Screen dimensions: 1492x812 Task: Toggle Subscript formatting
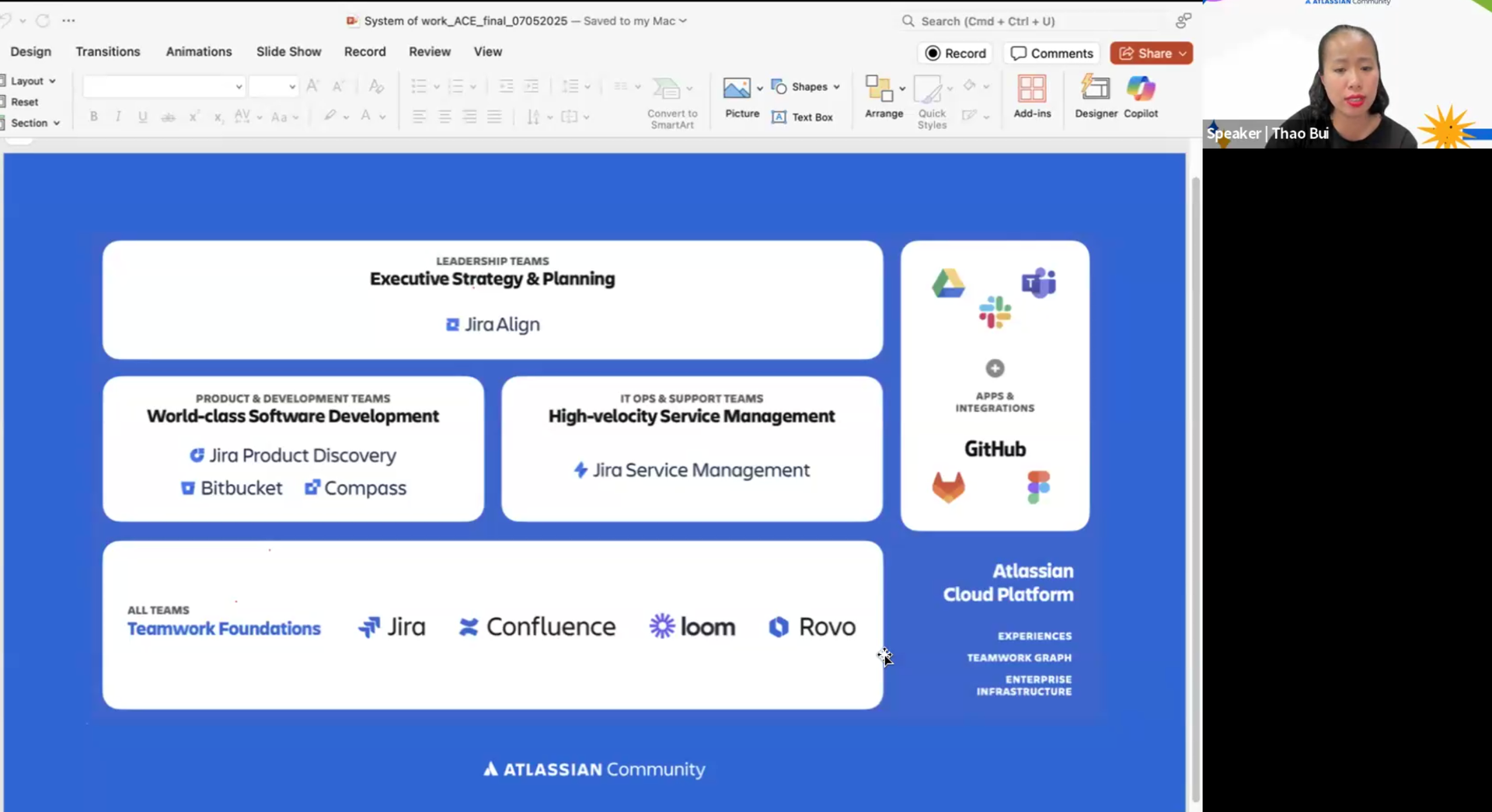(x=218, y=117)
